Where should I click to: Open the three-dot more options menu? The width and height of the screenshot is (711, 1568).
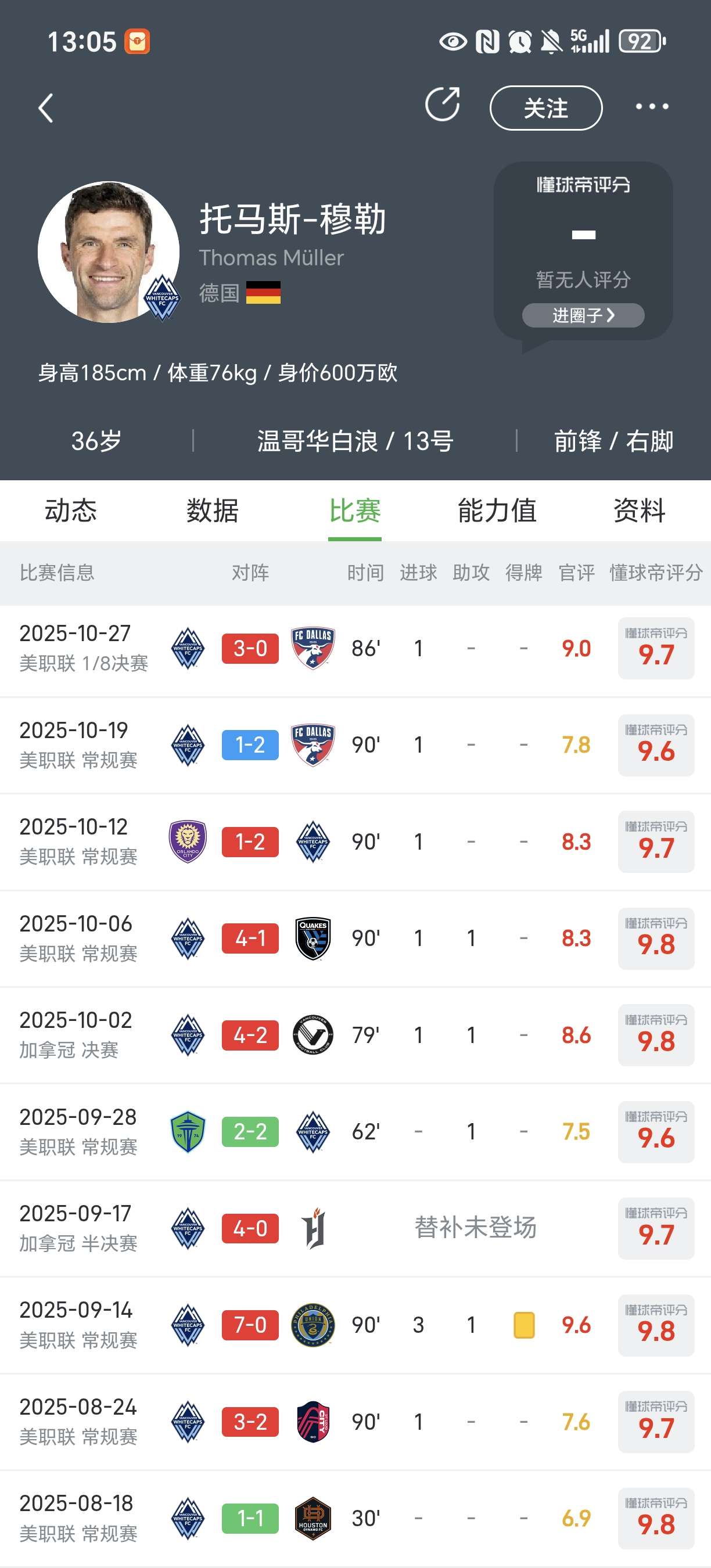point(651,107)
